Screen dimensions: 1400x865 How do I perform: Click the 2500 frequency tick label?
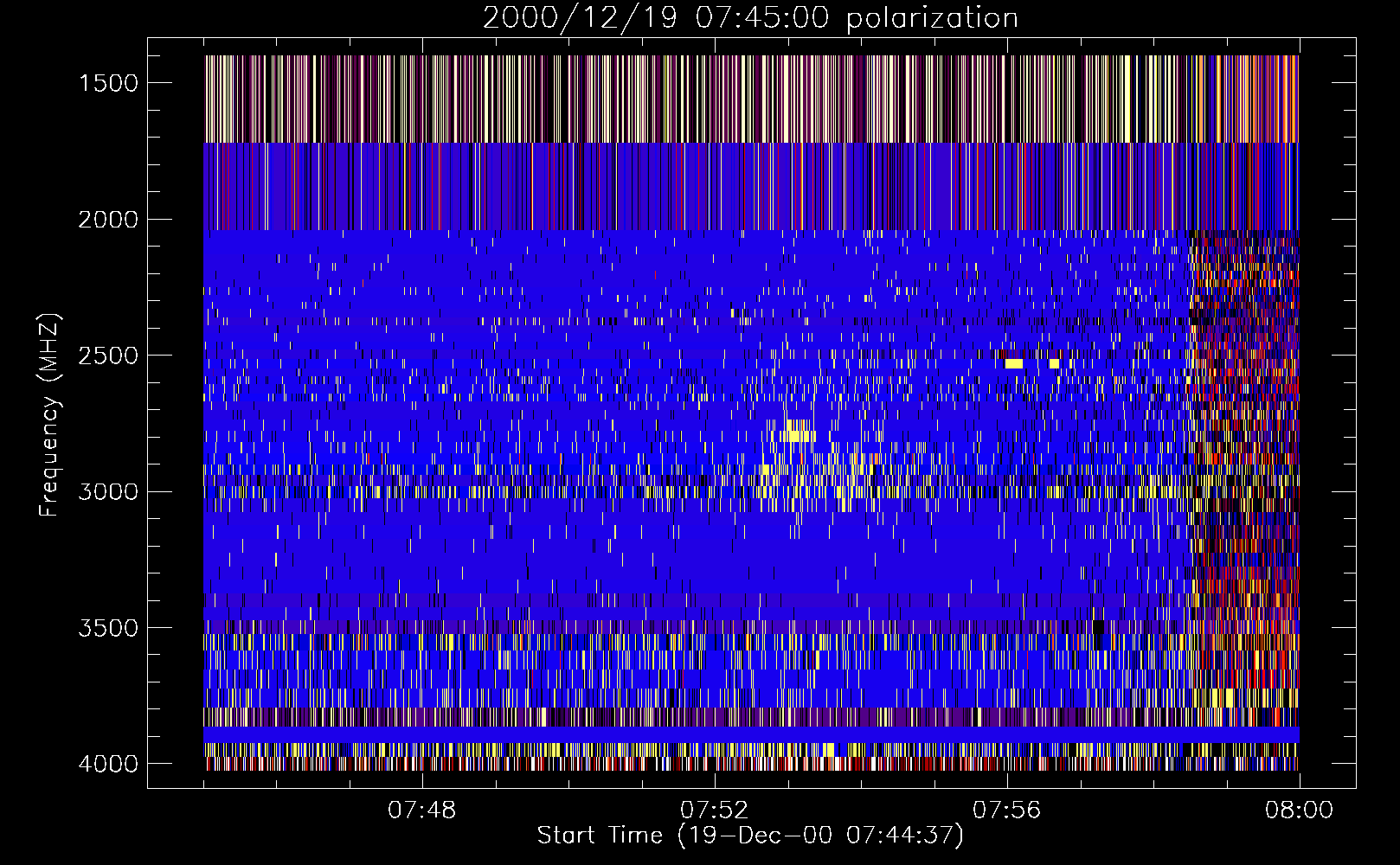click(x=108, y=356)
